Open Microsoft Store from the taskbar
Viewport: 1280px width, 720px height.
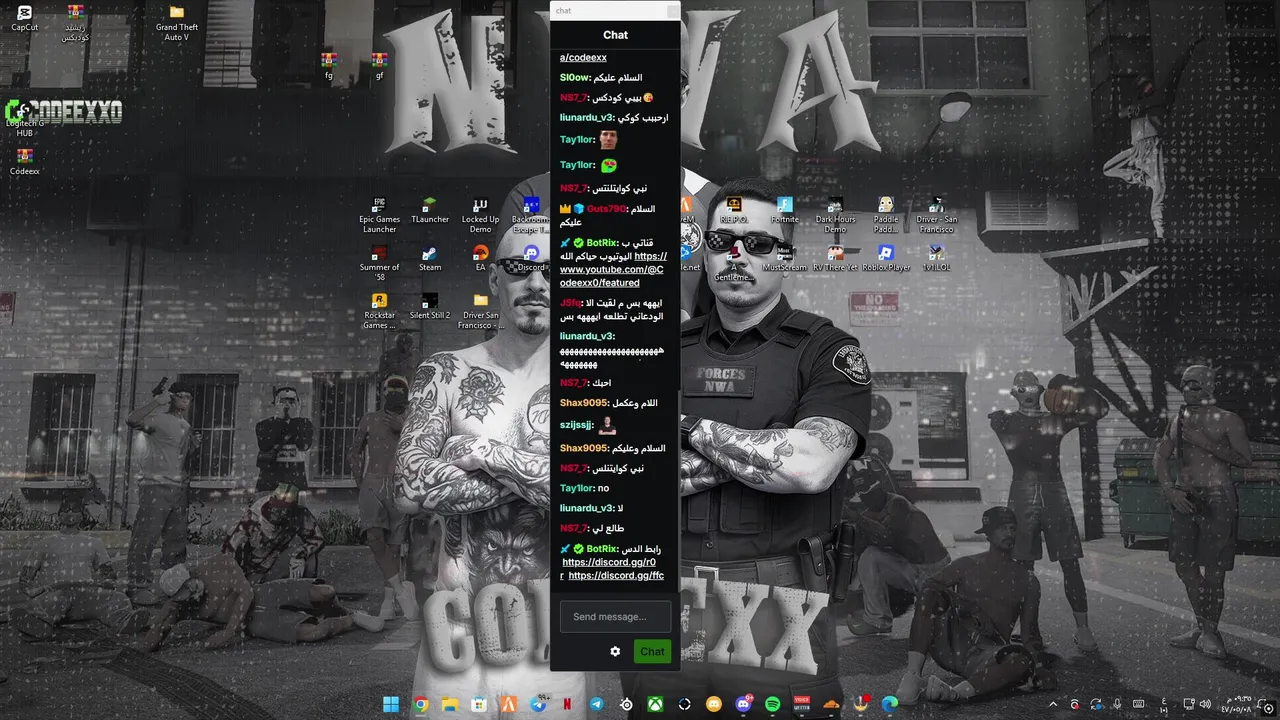pyautogui.click(x=479, y=704)
